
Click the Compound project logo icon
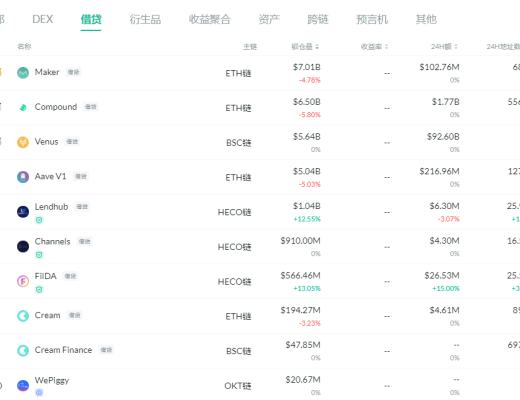pos(23,107)
